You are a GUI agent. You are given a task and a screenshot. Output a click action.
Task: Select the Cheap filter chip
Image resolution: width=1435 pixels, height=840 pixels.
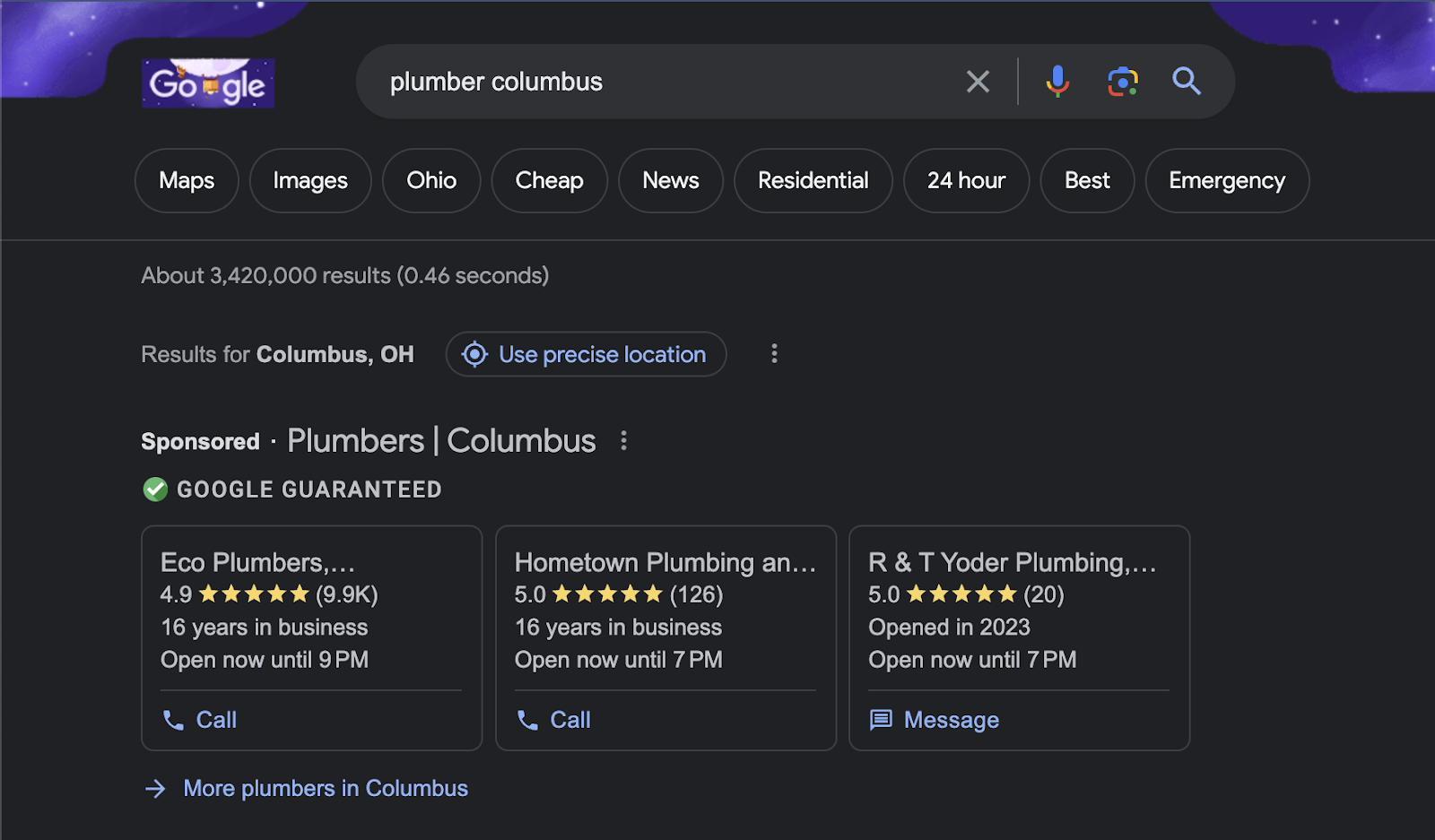pyautogui.click(x=549, y=180)
